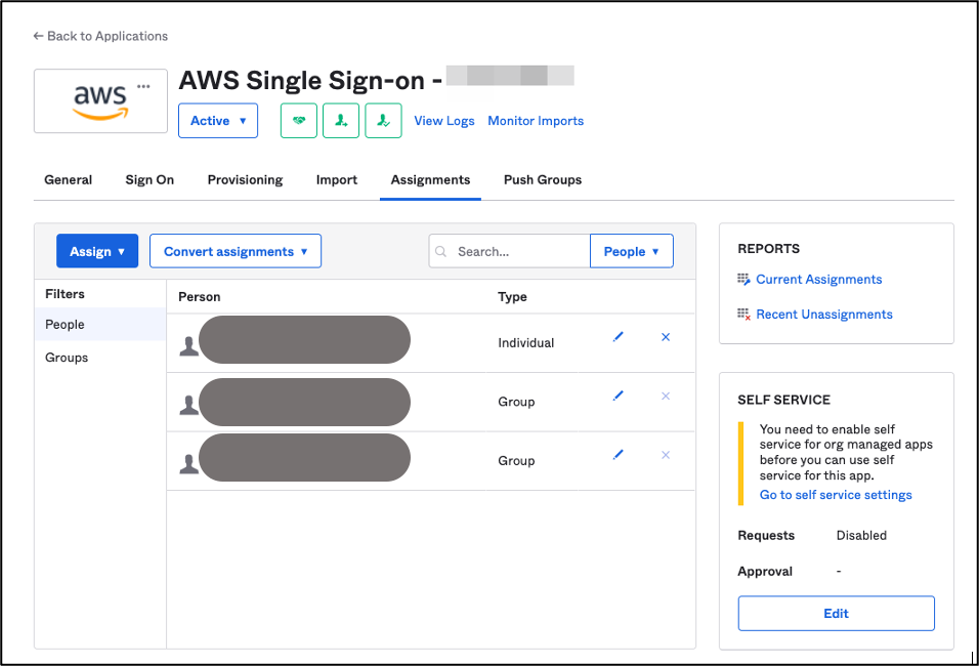Switch to the Push Groups tab

coord(542,180)
